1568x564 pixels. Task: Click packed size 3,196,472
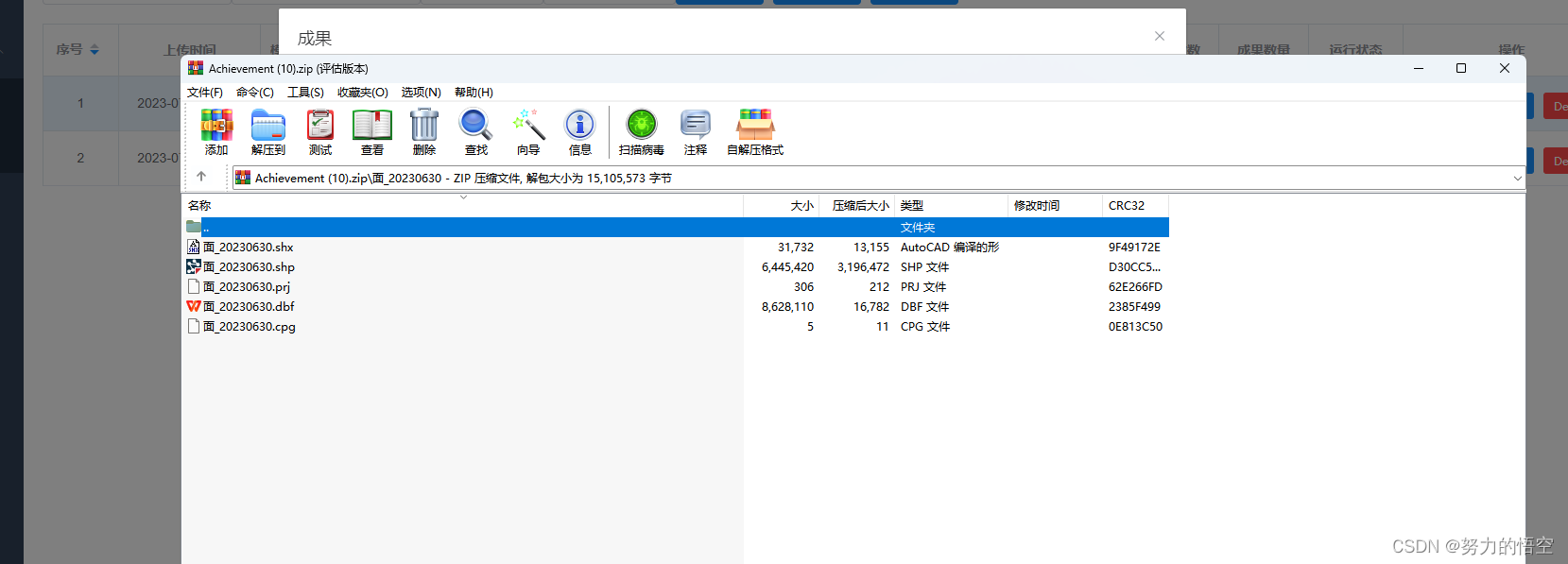(x=863, y=267)
